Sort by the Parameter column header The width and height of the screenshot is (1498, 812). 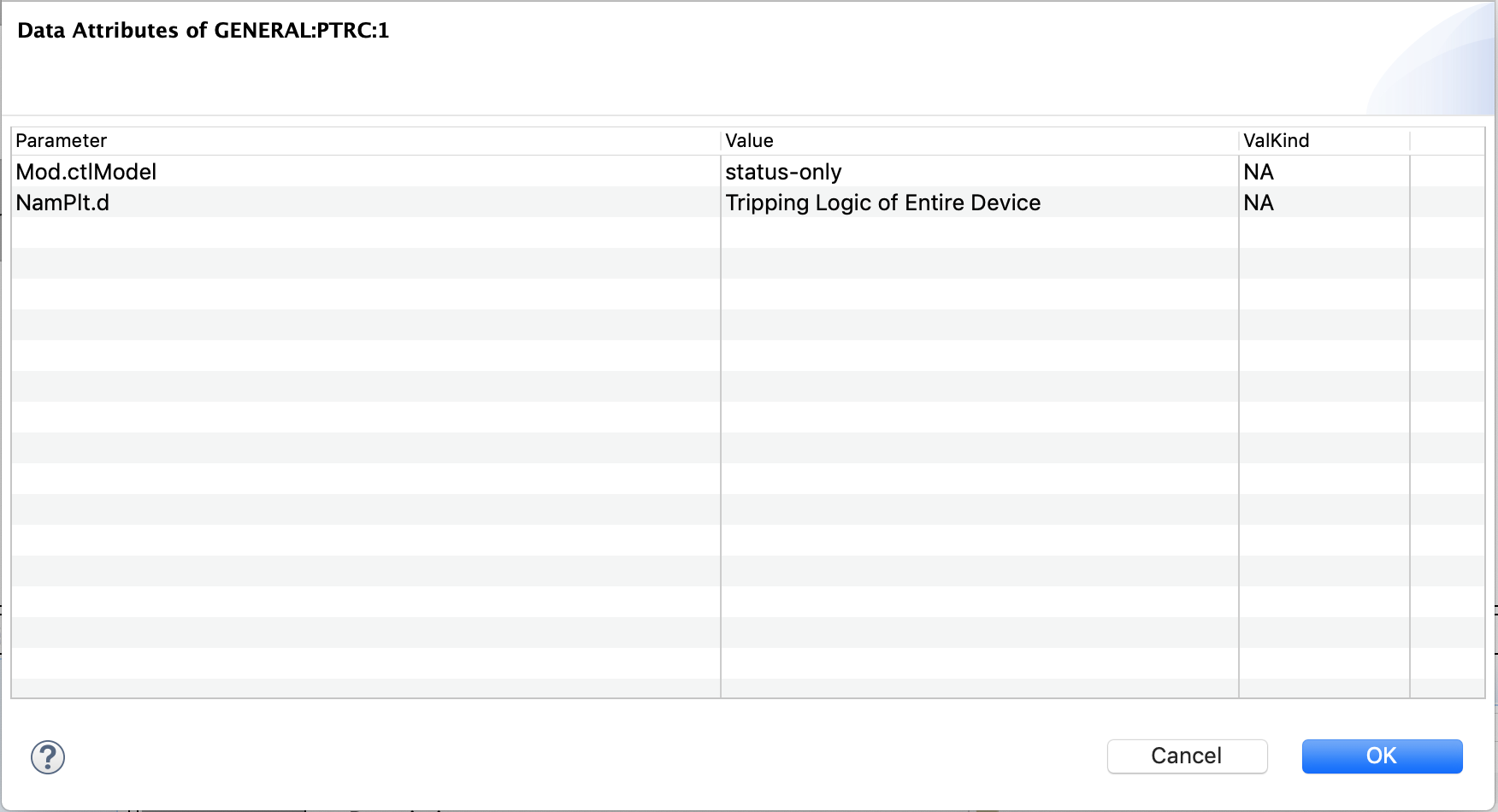(x=62, y=141)
